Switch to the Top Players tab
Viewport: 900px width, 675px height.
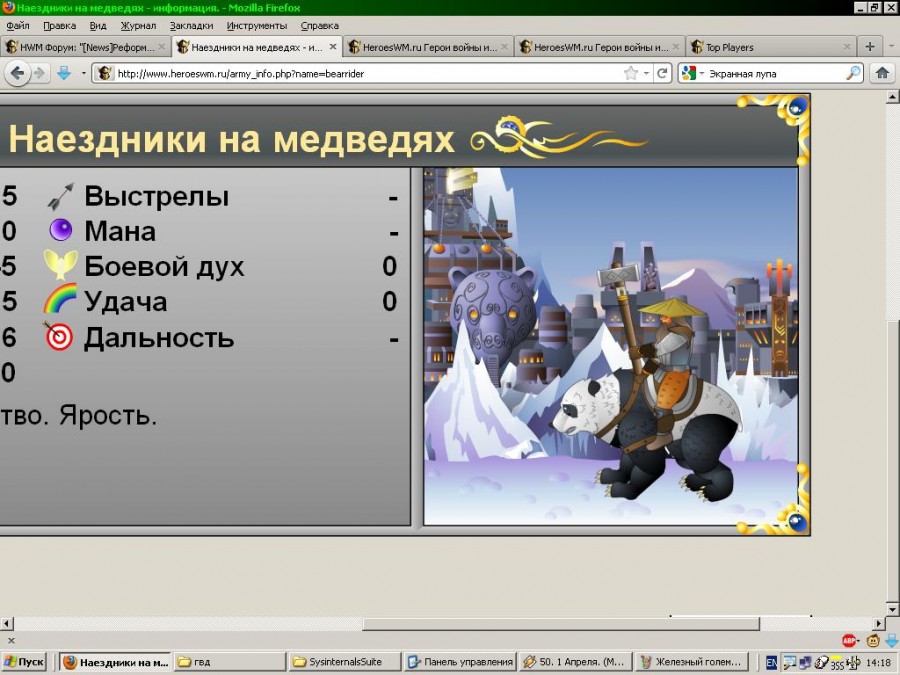pos(771,47)
